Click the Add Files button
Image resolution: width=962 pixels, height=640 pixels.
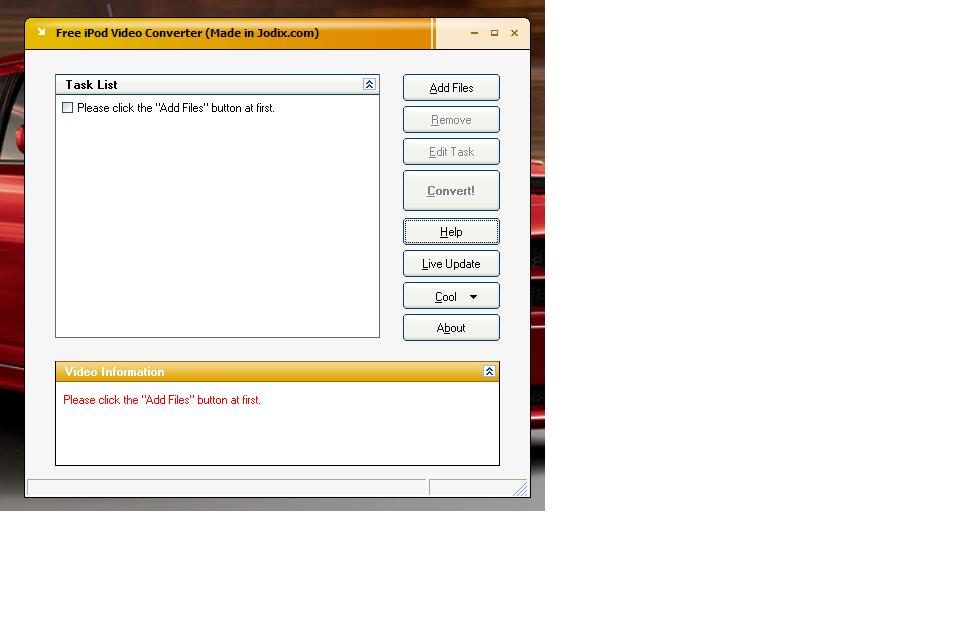tap(451, 88)
